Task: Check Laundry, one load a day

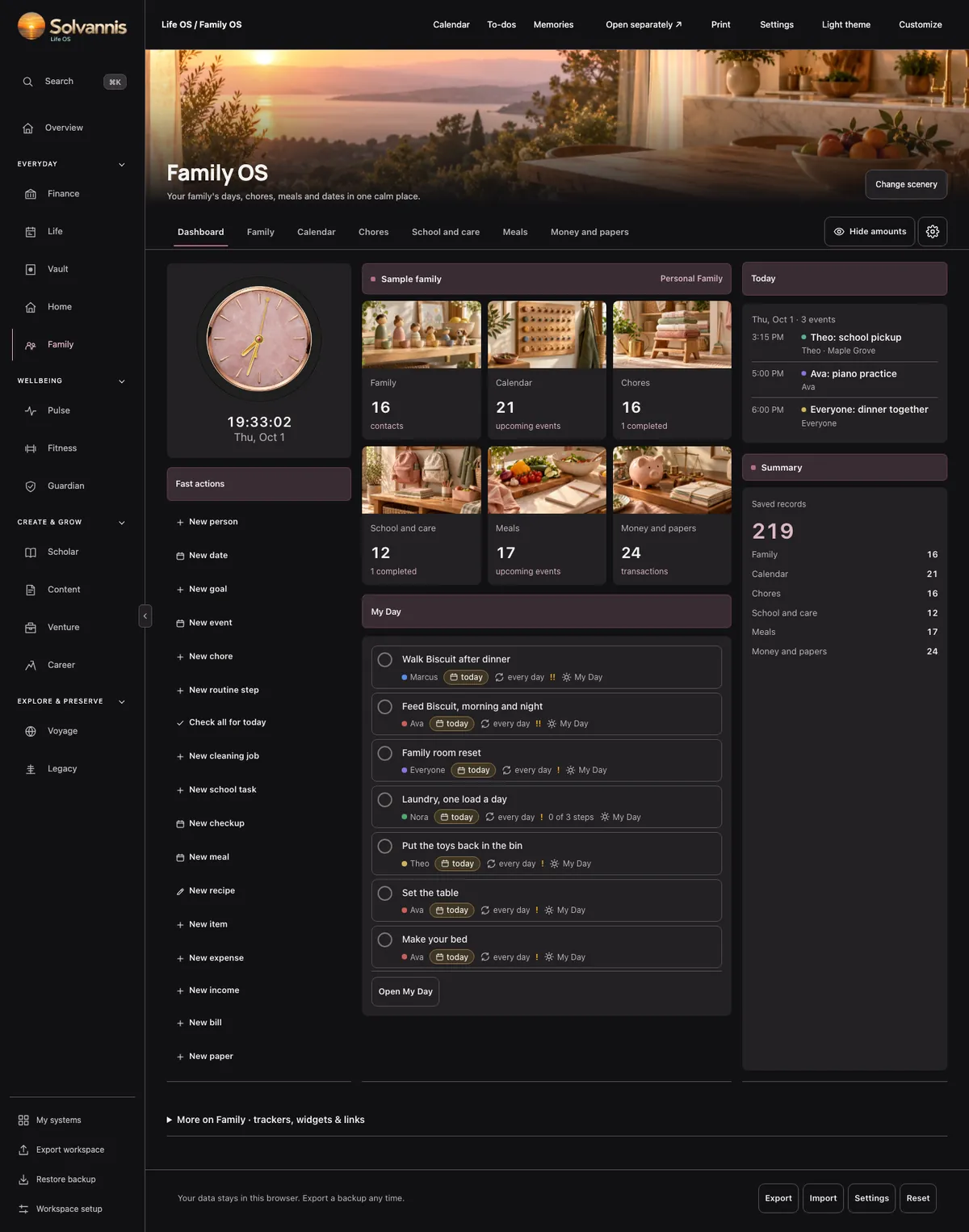Action: (385, 800)
